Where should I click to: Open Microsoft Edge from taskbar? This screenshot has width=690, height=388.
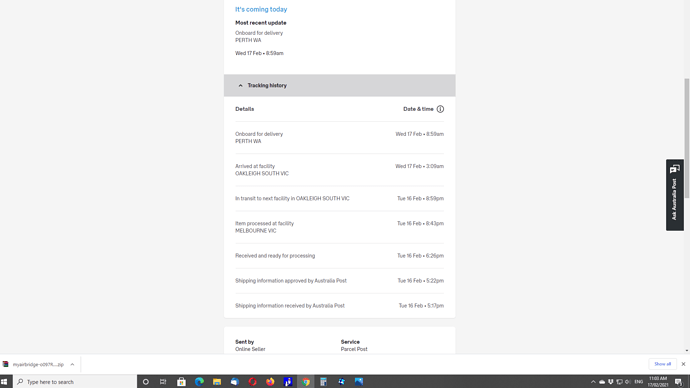pos(199,382)
